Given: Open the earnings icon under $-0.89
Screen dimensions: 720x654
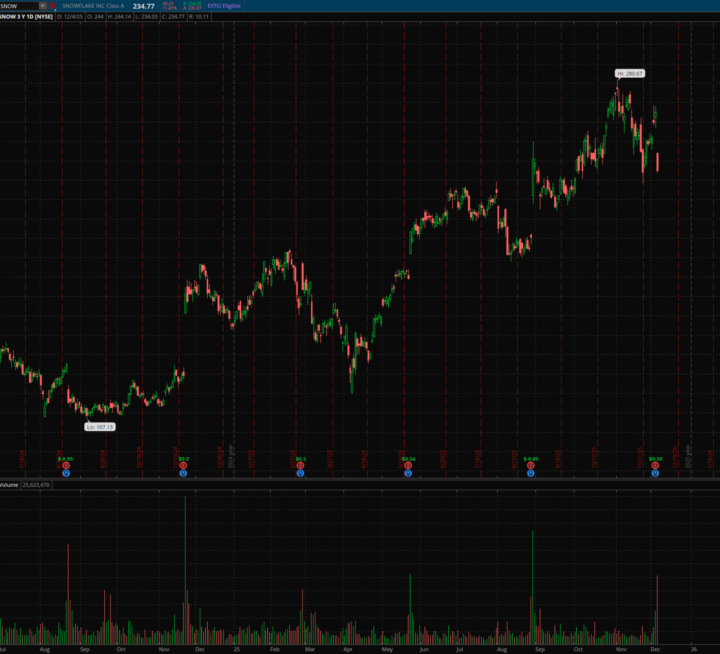Looking at the screenshot, I should point(530,466).
